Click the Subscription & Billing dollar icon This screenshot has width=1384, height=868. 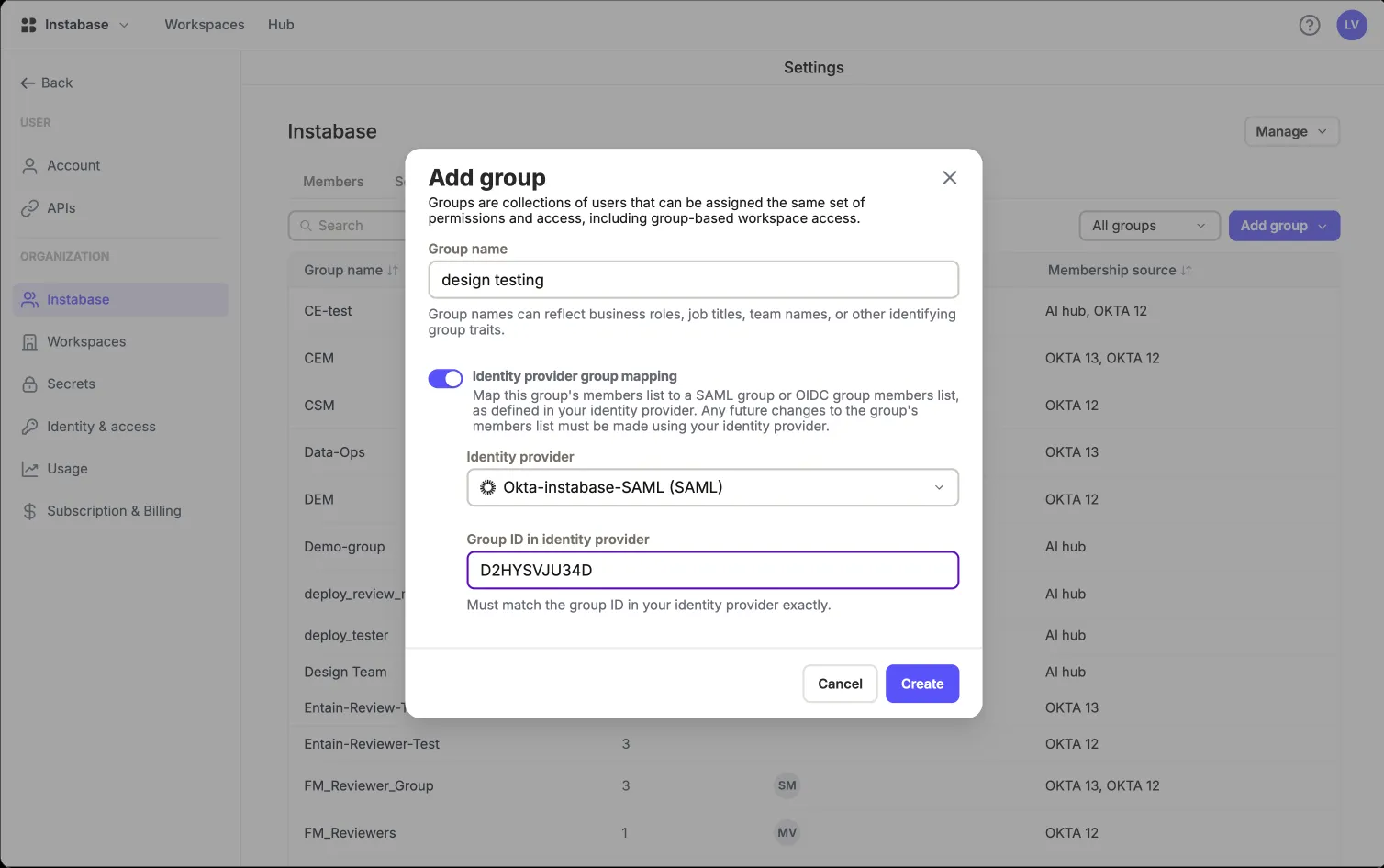coord(29,511)
